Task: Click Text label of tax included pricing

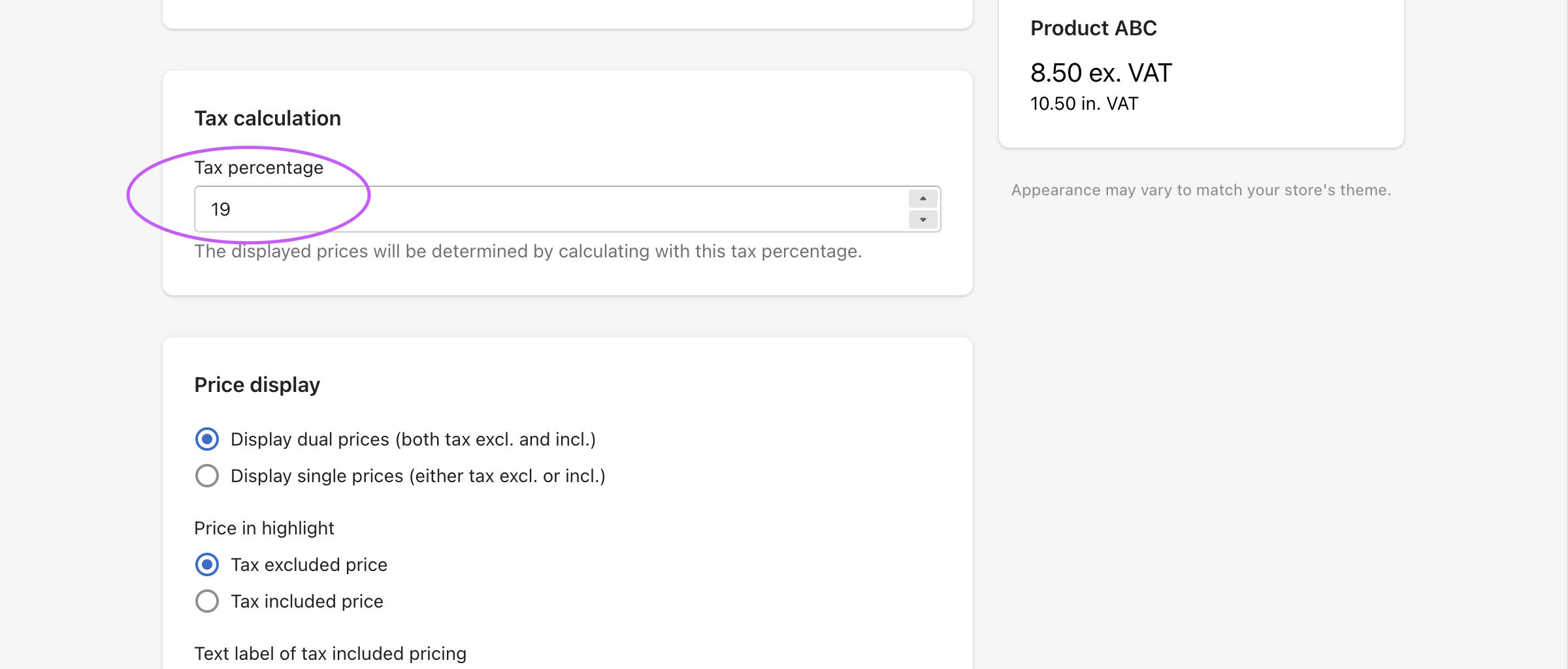Action: (330, 653)
